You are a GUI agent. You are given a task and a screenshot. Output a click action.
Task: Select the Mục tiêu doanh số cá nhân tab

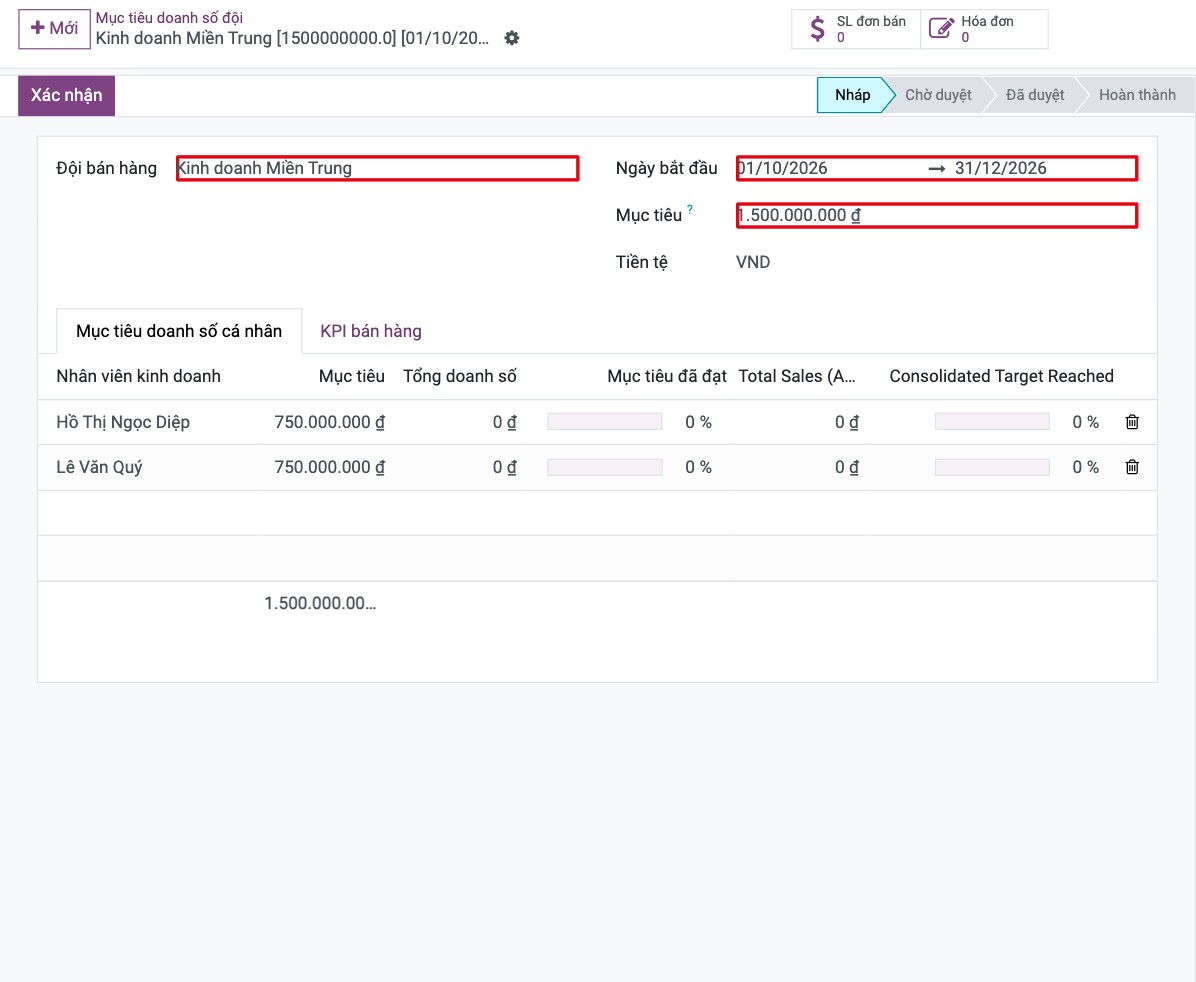pyautogui.click(x=179, y=331)
